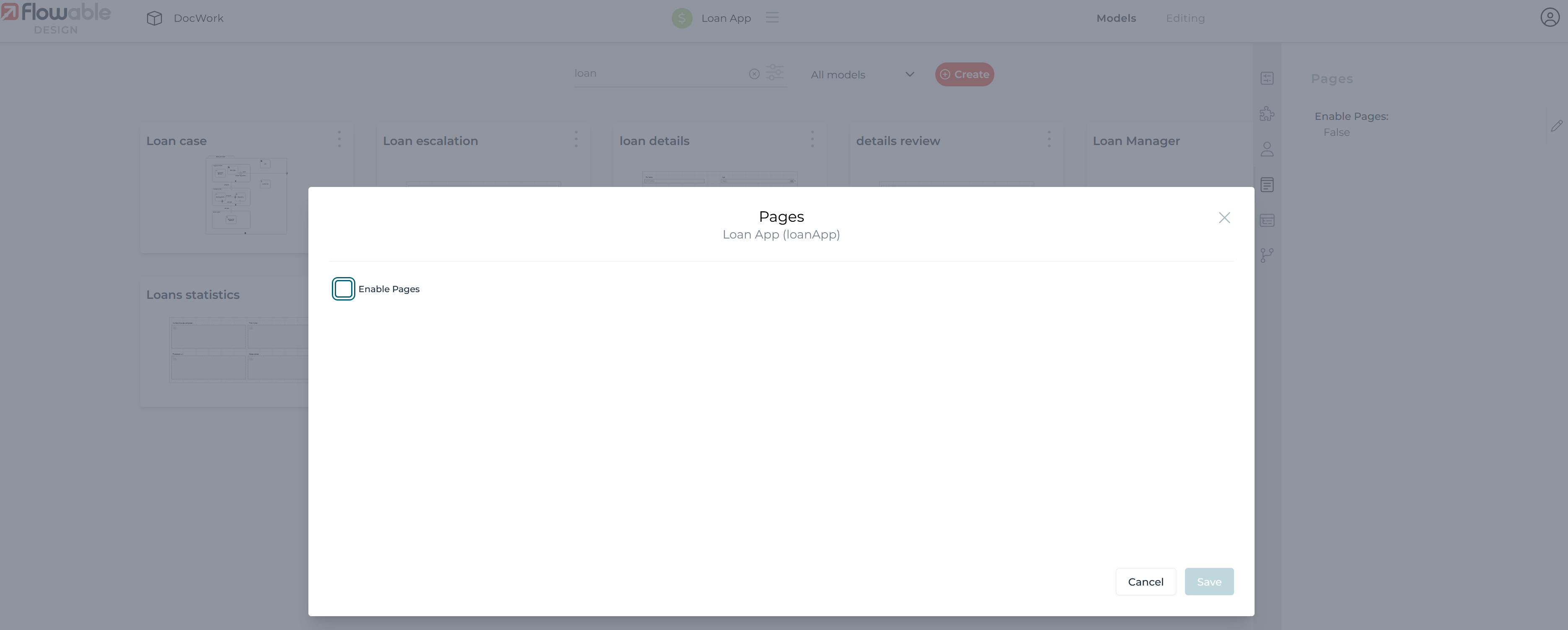Open Loan case card options menu
The height and width of the screenshot is (630, 1568).
(x=339, y=140)
